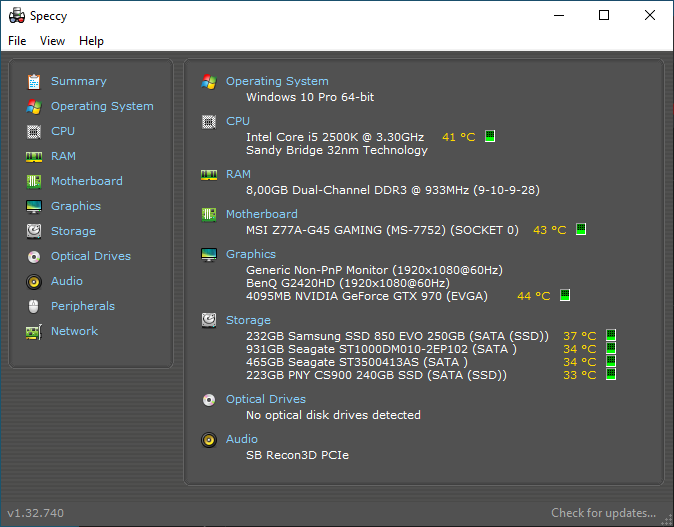Select Summary in the sidebar

[x=79, y=81]
